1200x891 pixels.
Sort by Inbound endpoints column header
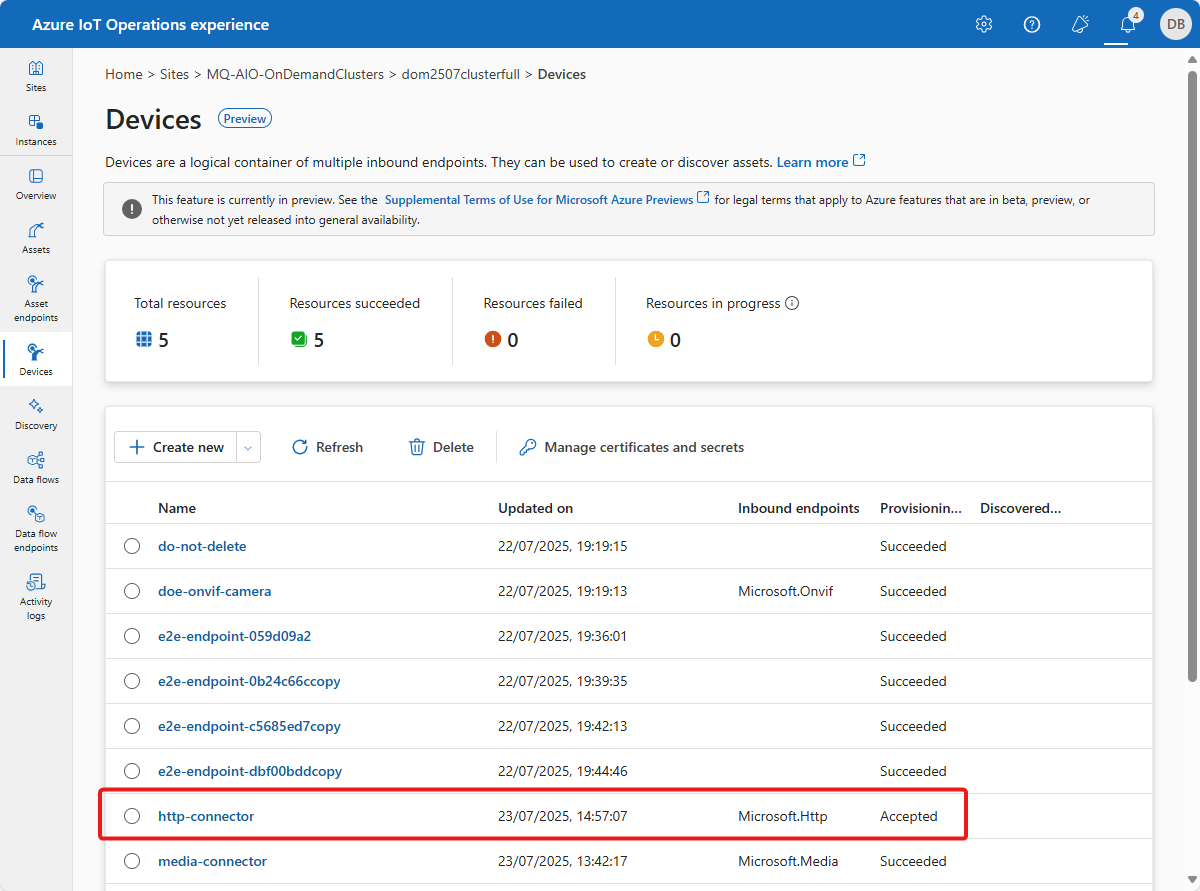(x=799, y=508)
